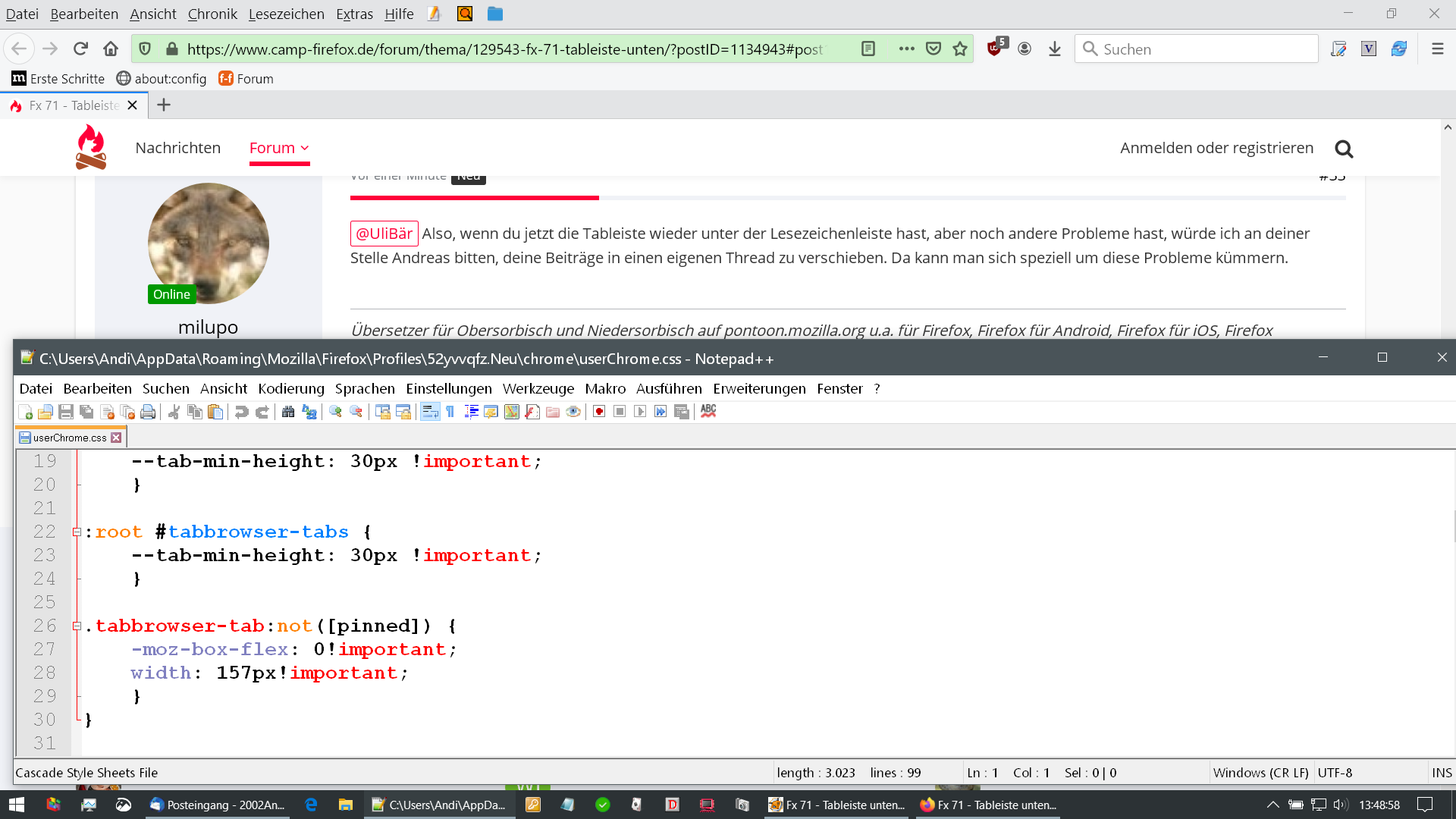Toggle word wrap in Notepad++ toolbar

(430, 412)
